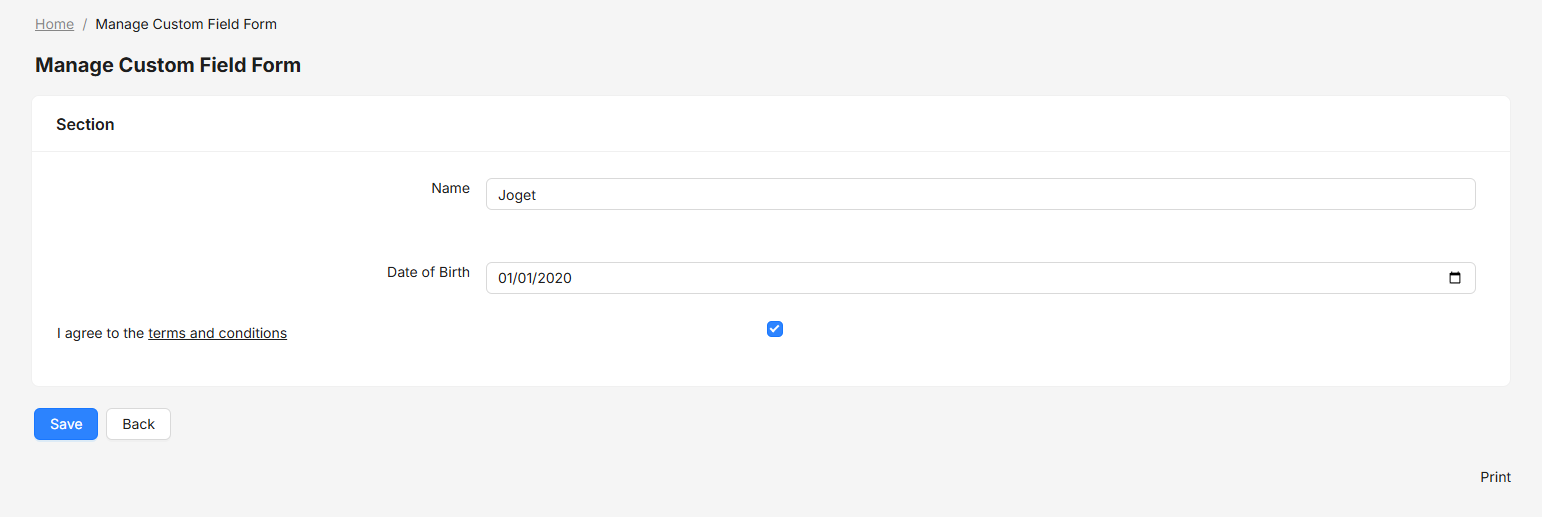The image size is (1542, 517).
Task: Untick the terms and conditions agreement checkbox
Action: point(775,329)
